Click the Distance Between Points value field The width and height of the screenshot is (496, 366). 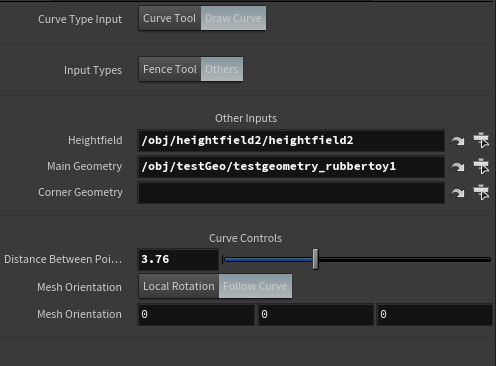point(178,259)
